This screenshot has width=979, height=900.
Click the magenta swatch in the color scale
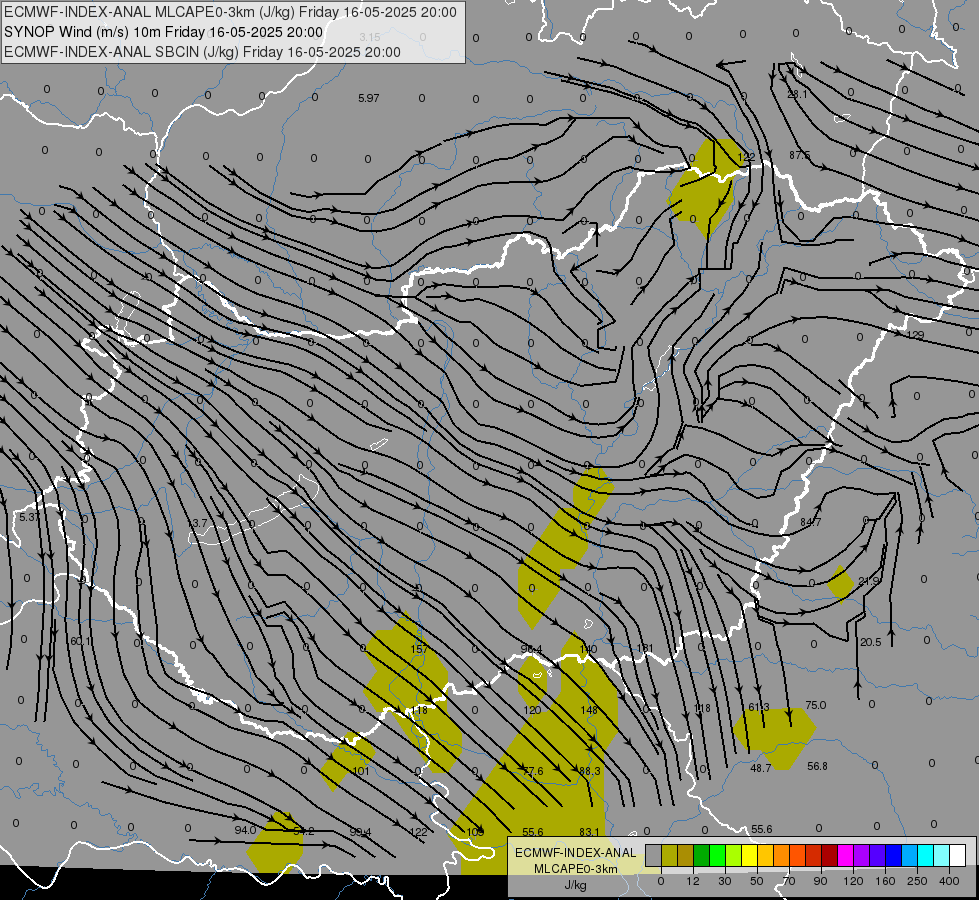845,855
